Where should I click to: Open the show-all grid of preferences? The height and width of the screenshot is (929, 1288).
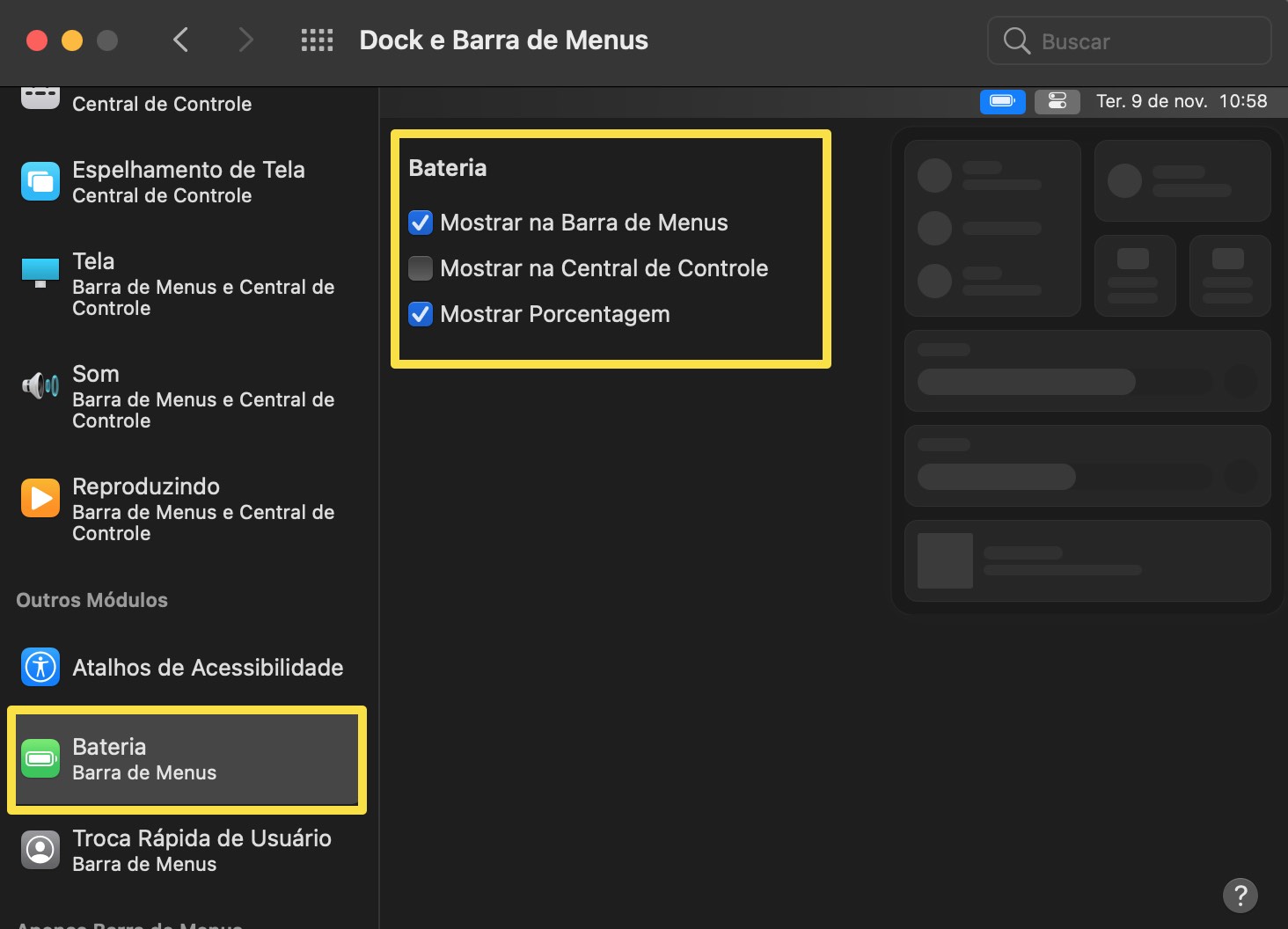[x=317, y=40]
